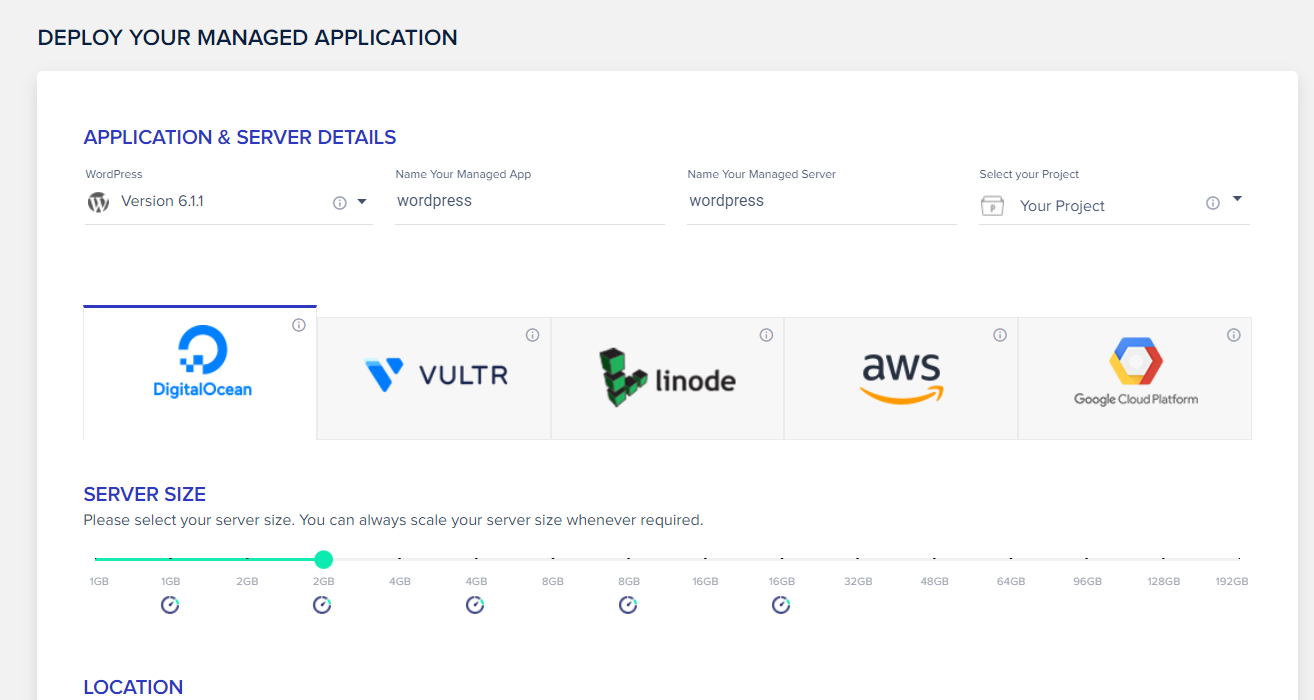
Task: Choose the 192GB server size label
Action: click(1232, 581)
